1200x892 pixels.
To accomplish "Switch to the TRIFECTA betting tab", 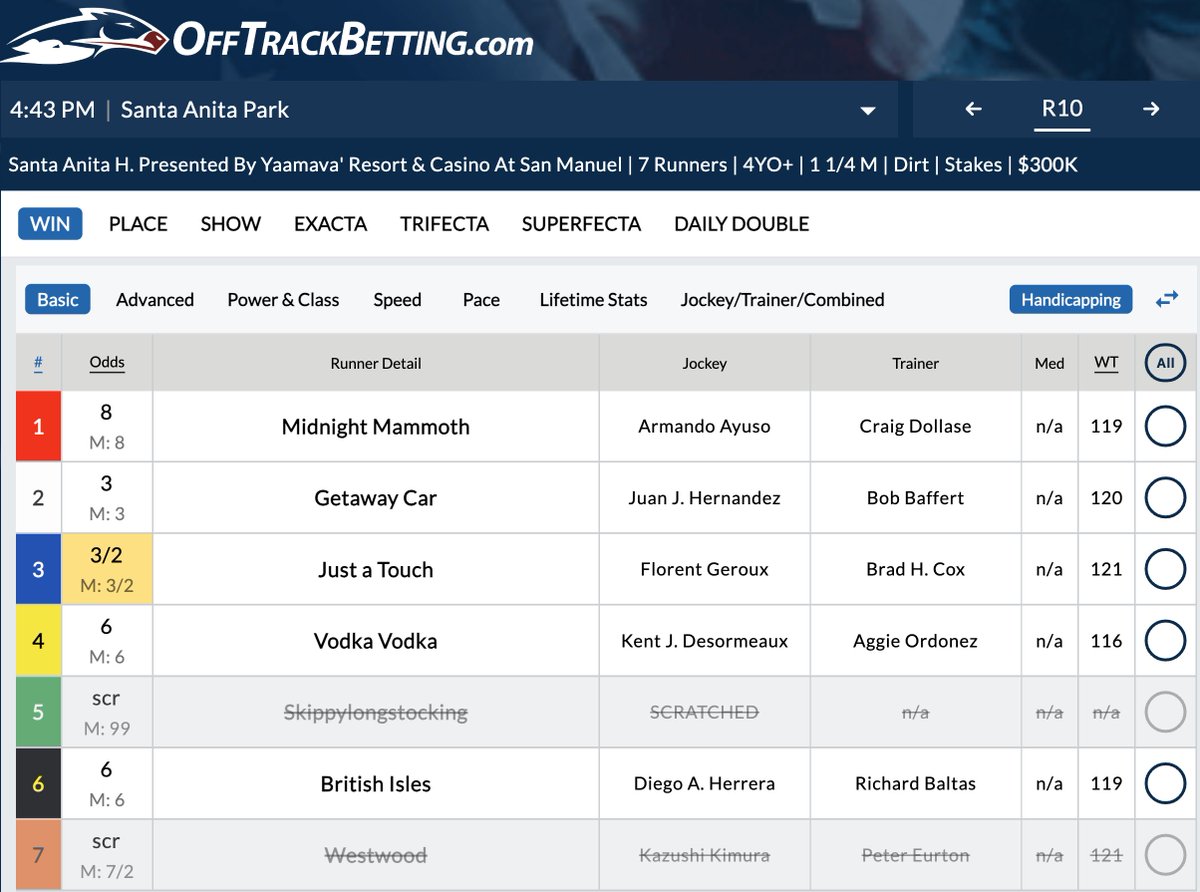I will point(444,224).
